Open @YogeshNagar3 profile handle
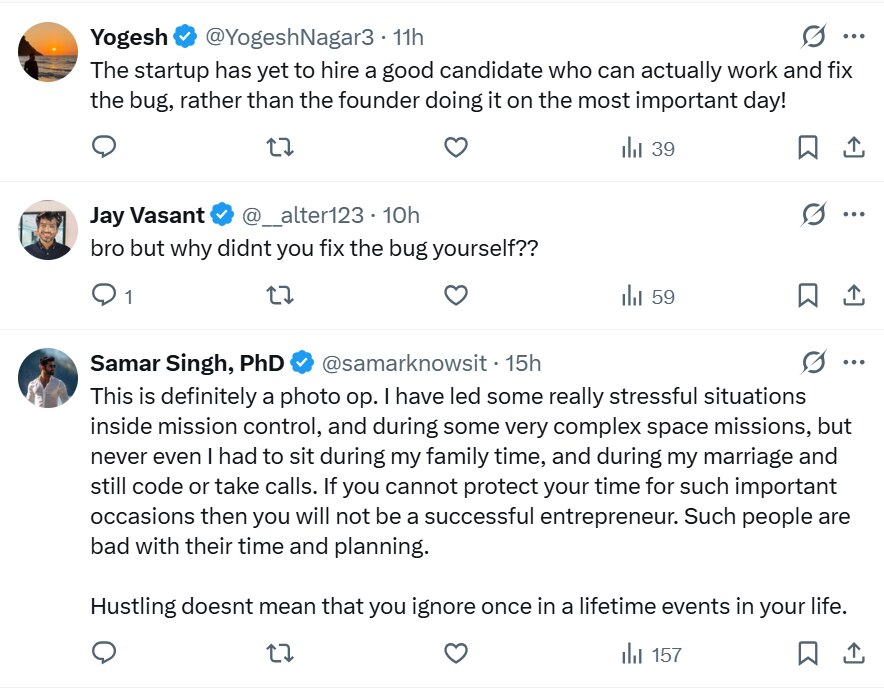The width and height of the screenshot is (884, 696). coord(290,37)
